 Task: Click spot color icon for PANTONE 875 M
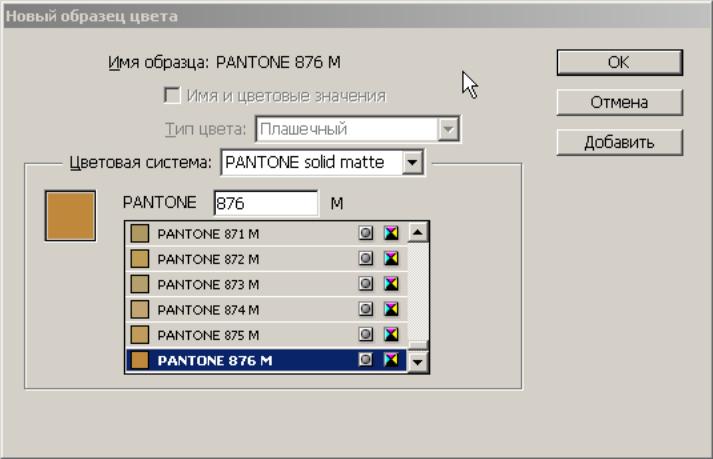click(366, 334)
